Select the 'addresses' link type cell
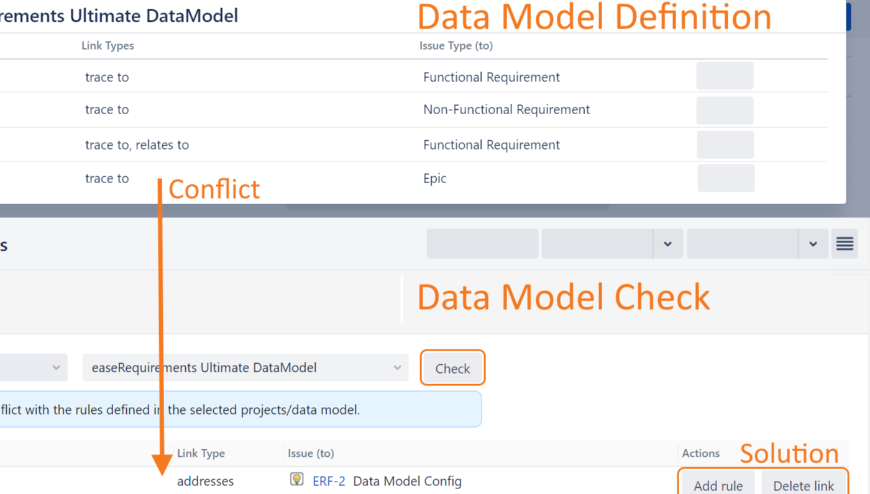 click(205, 481)
